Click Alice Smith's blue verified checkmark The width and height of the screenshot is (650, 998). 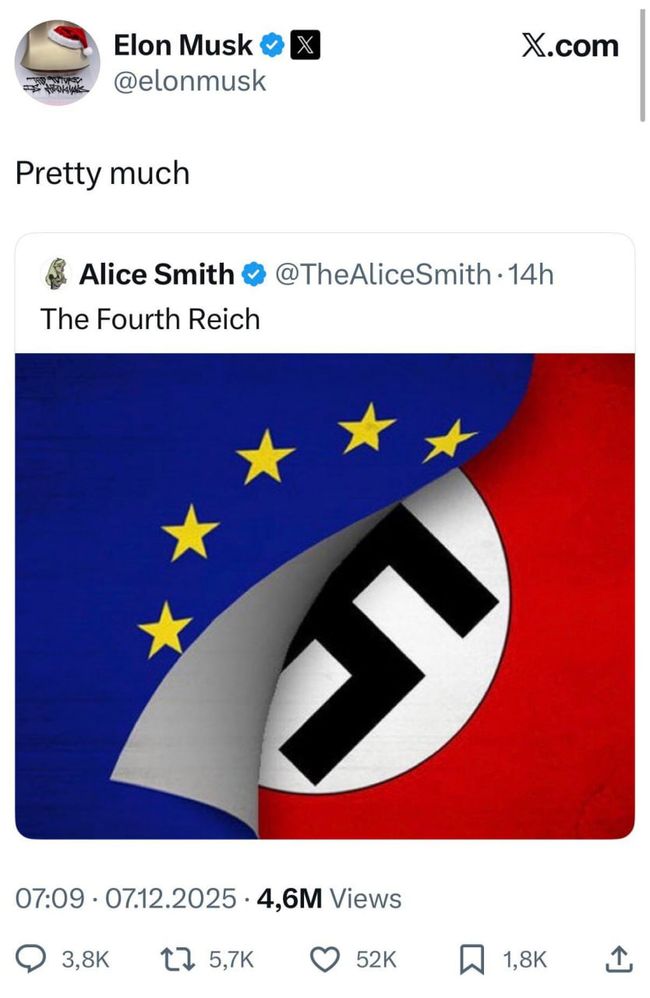tap(254, 273)
